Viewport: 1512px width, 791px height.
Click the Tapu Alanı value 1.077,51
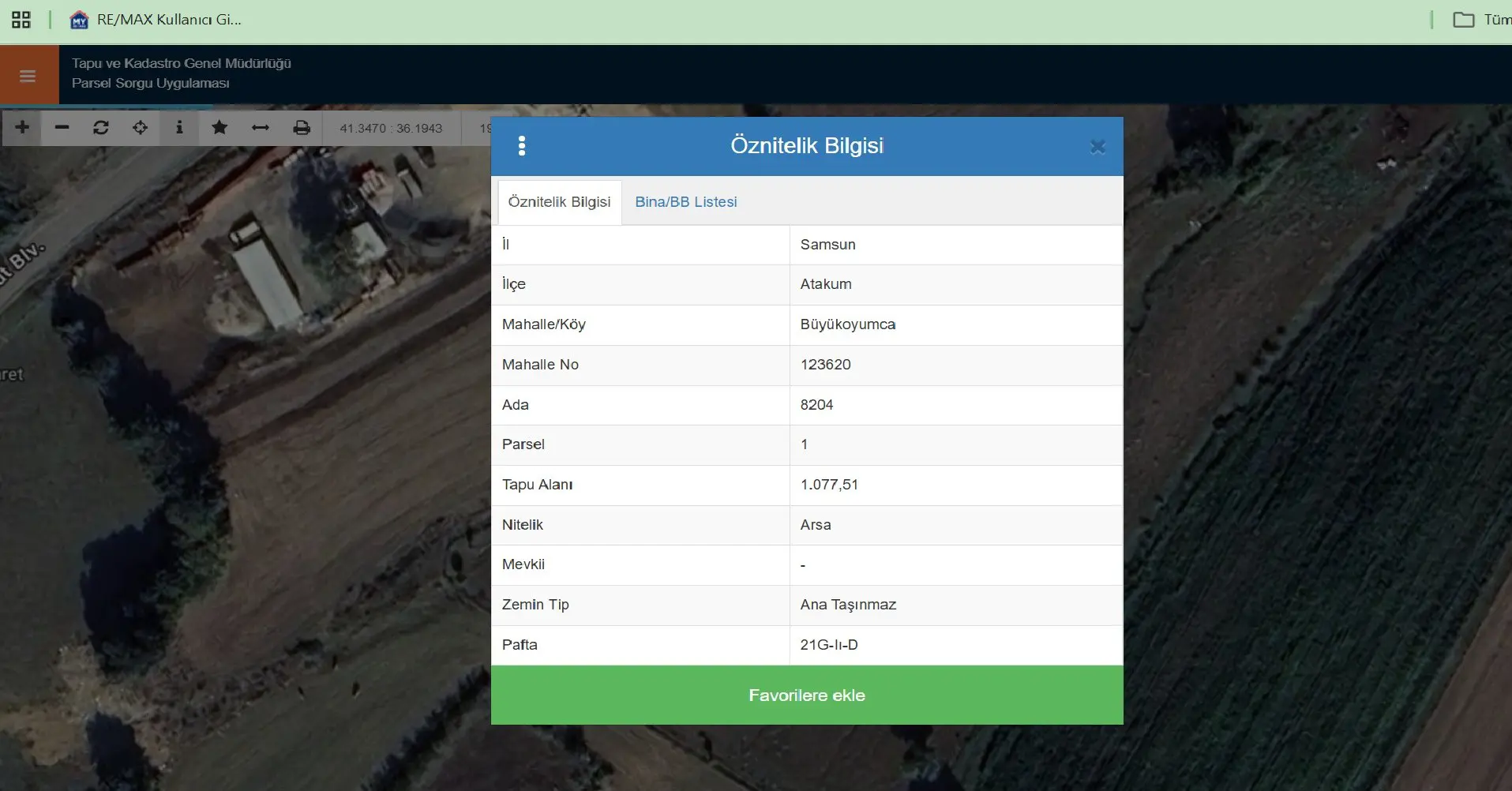[829, 485]
